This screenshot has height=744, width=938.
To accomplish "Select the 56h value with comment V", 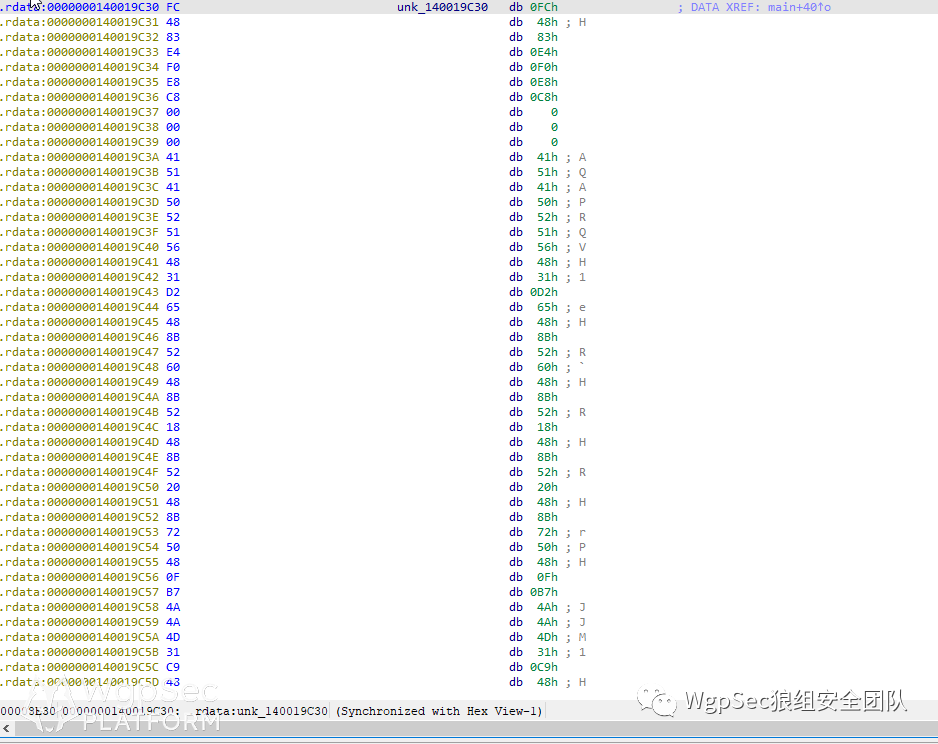I will (x=547, y=247).
